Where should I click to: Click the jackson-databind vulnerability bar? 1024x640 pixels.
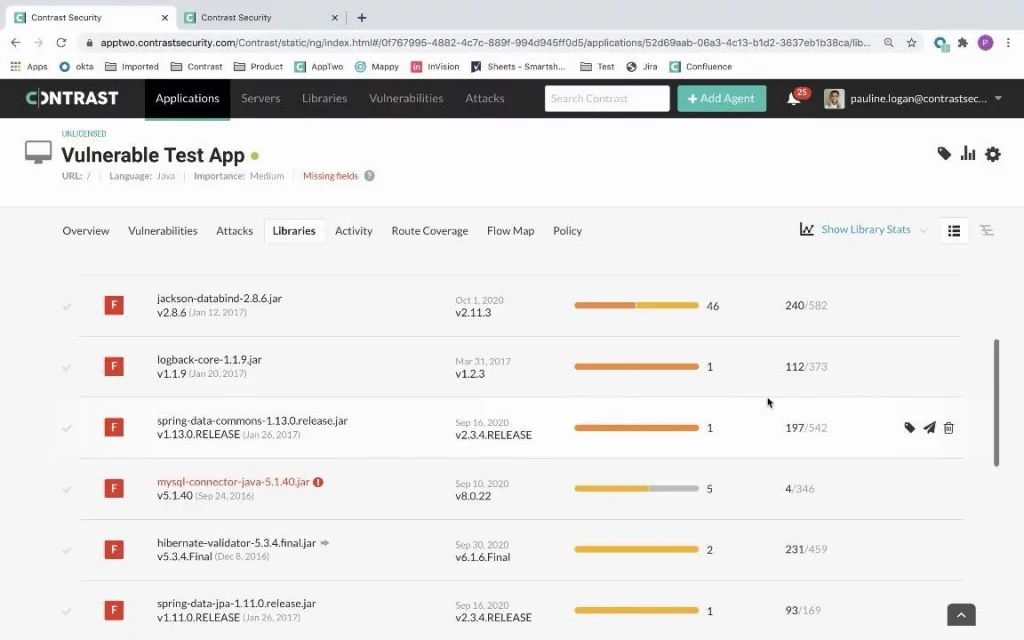click(637, 305)
